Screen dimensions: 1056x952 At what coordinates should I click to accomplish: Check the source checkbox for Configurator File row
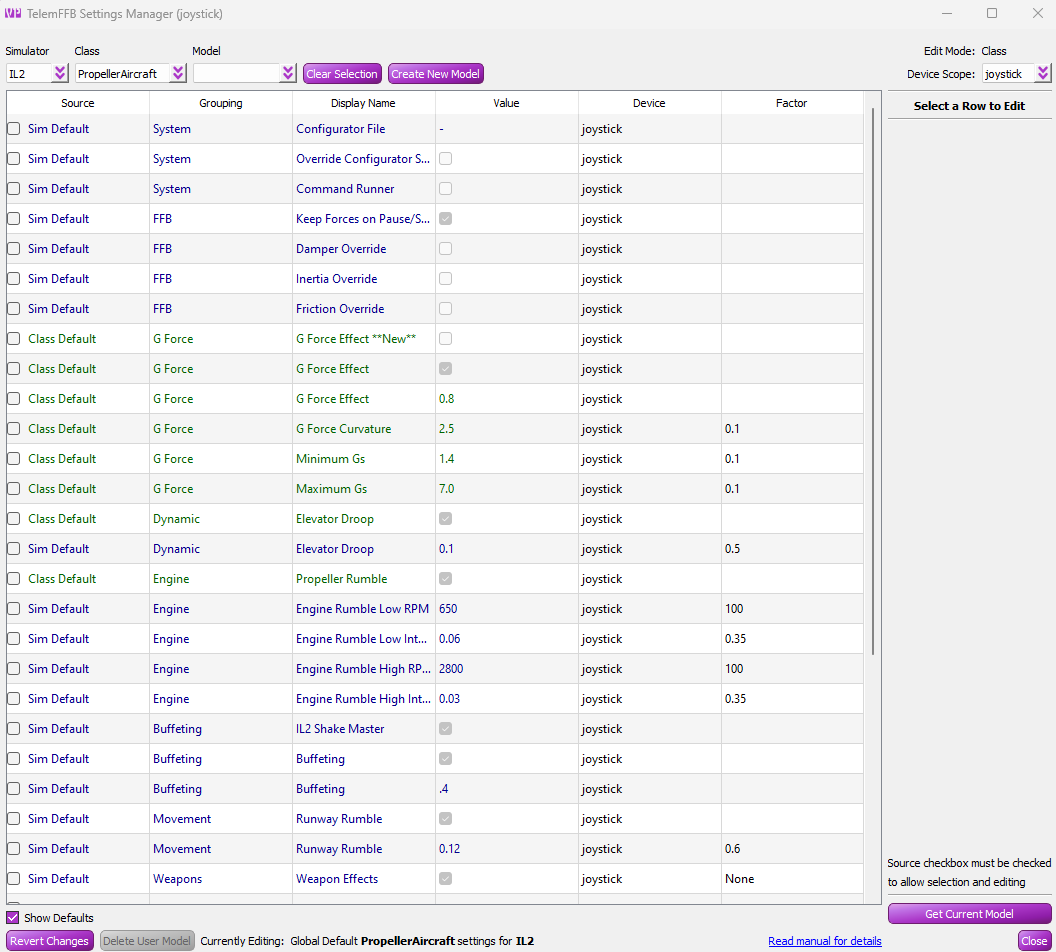[14, 129]
